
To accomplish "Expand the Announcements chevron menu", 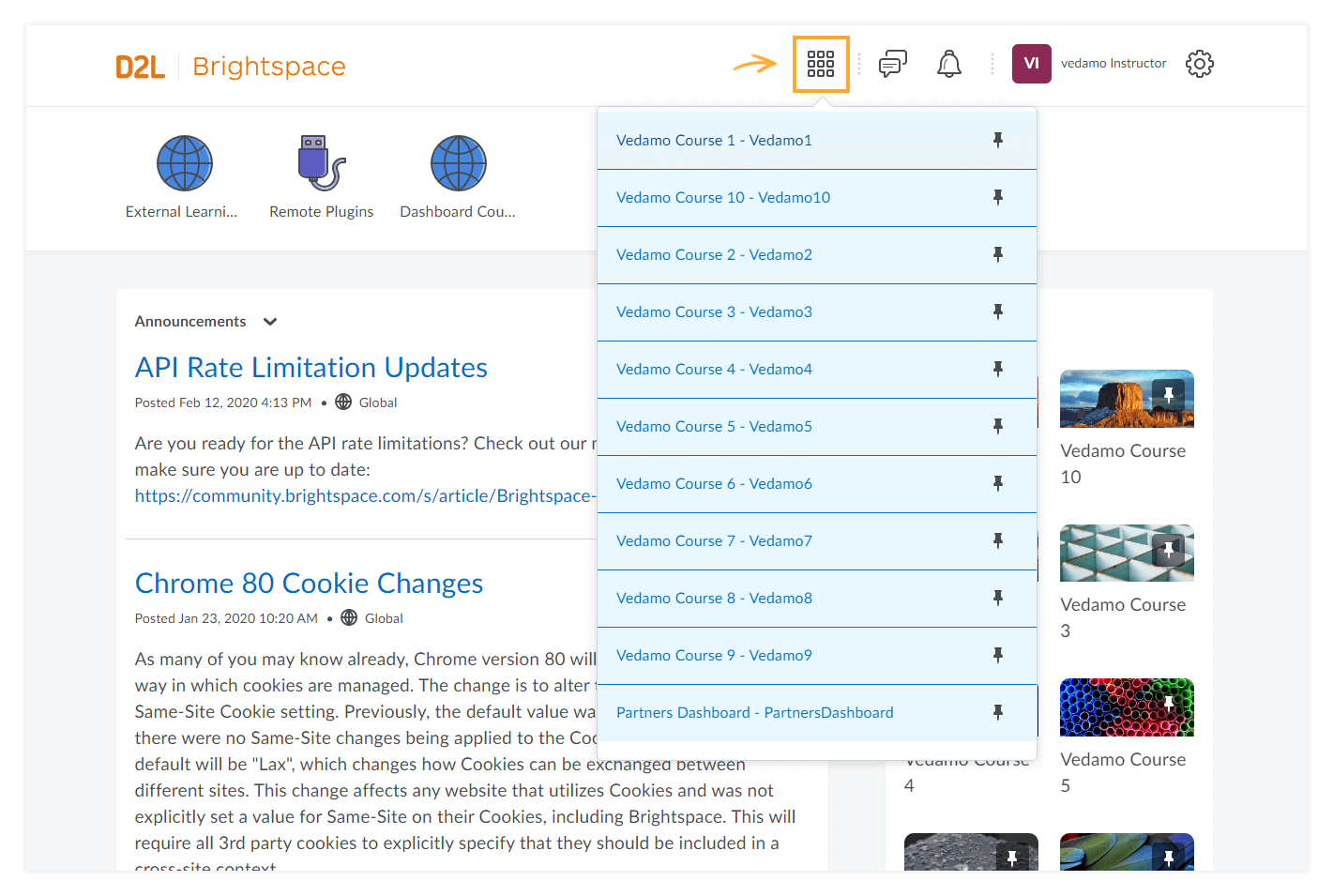I will tap(270, 322).
